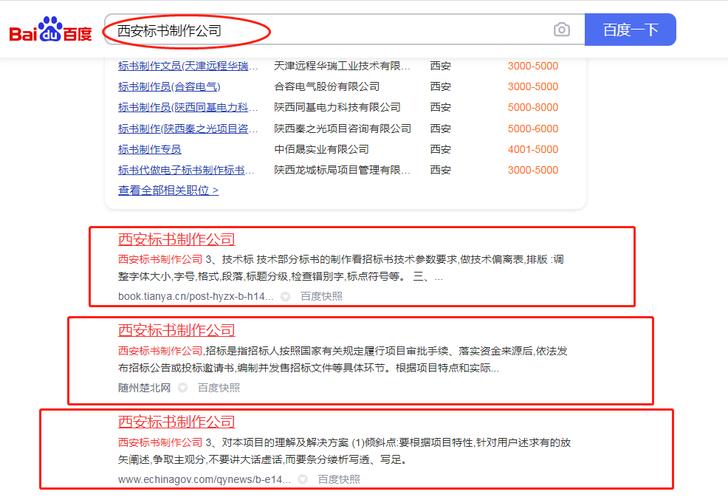Open camera image search icon

562,30
